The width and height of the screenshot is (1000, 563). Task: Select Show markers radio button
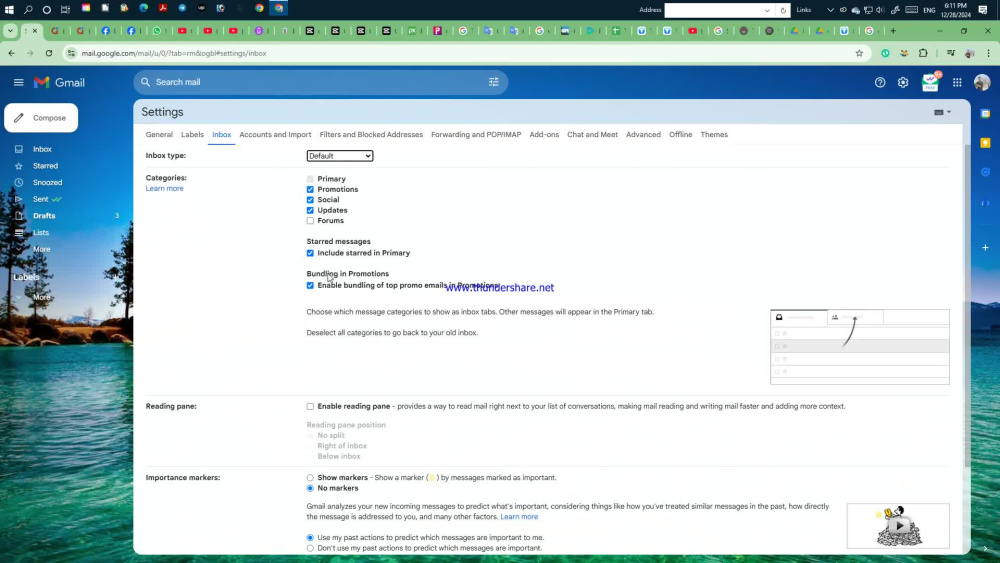coord(310,478)
